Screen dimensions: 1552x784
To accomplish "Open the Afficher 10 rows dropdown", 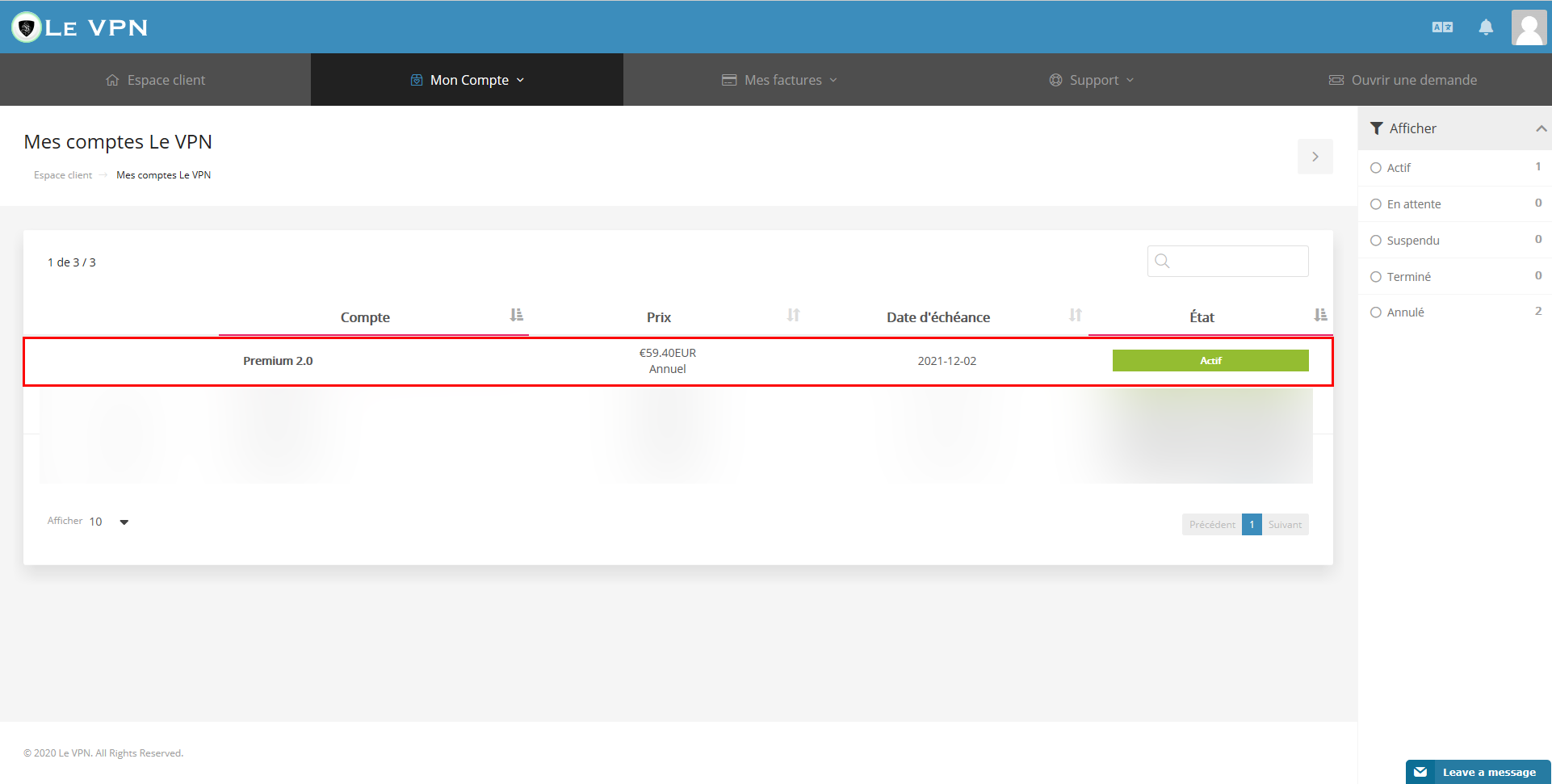I will click(x=109, y=522).
